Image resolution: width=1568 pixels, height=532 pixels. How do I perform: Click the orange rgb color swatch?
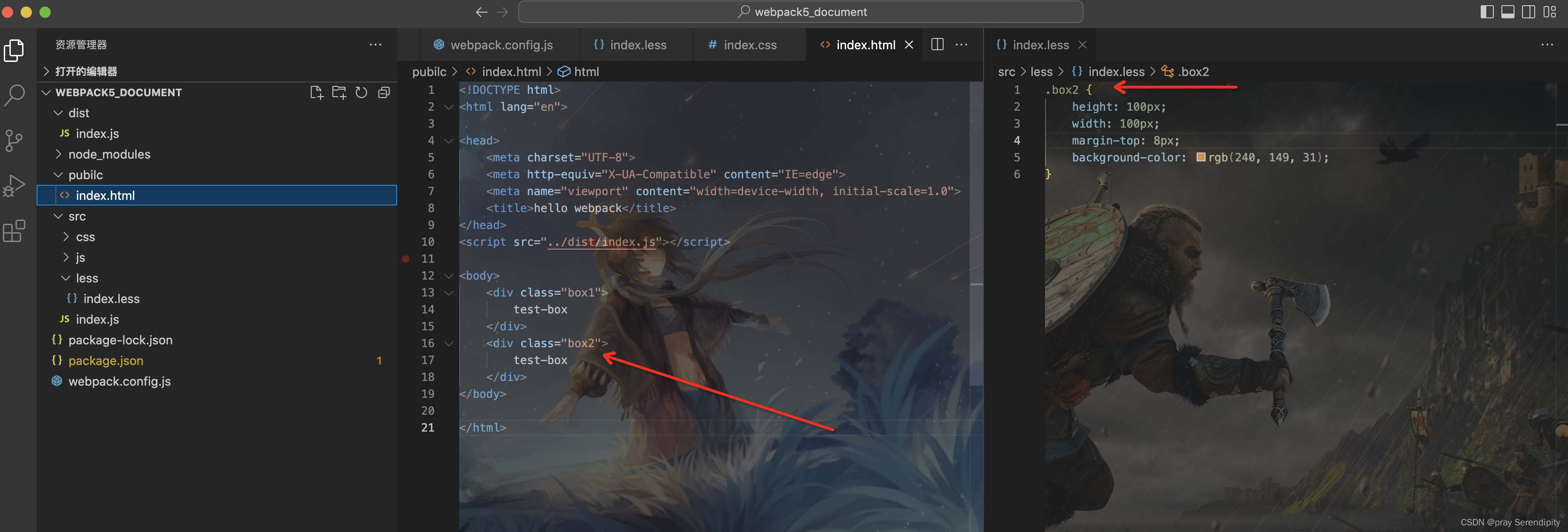click(x=1201, y=158)
